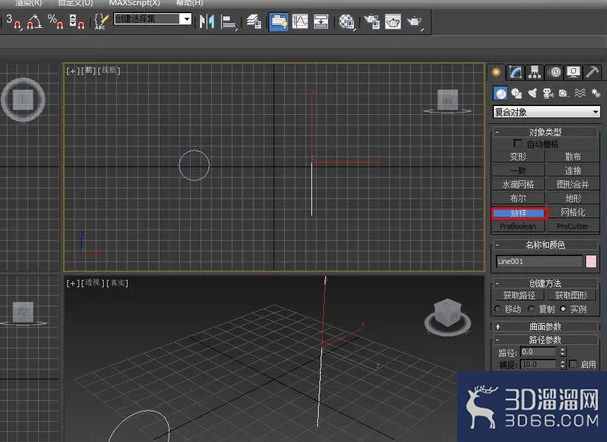The image size is (607, 442).
Task: Collapse the 对象类型 rollout
Action: 545,132
